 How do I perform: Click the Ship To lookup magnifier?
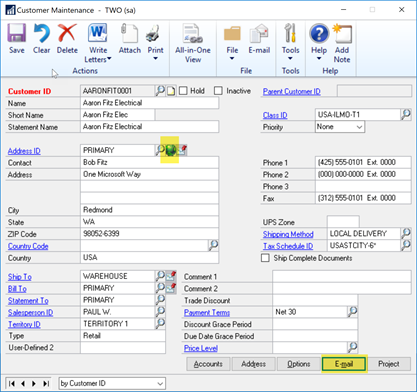[x=160, y=276]
